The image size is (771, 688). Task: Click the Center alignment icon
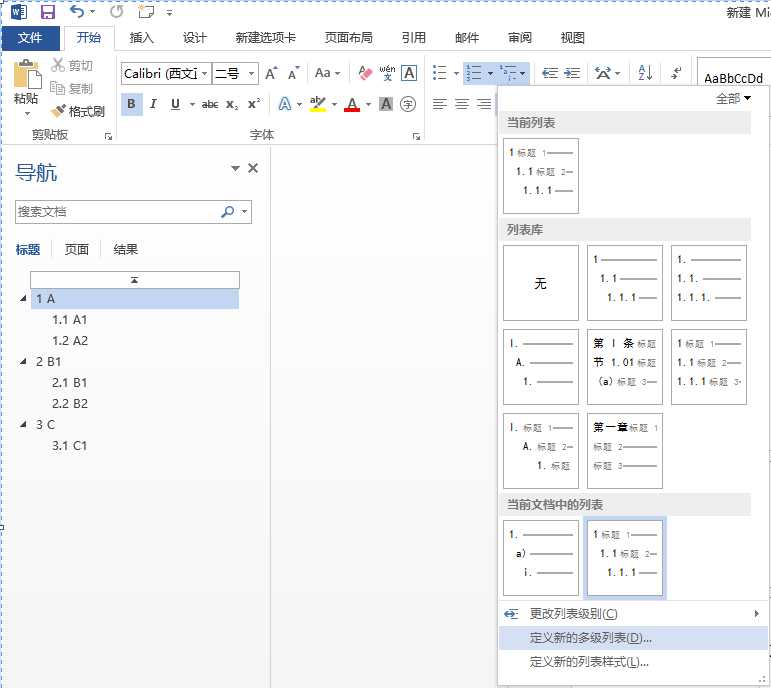point(462,104)
